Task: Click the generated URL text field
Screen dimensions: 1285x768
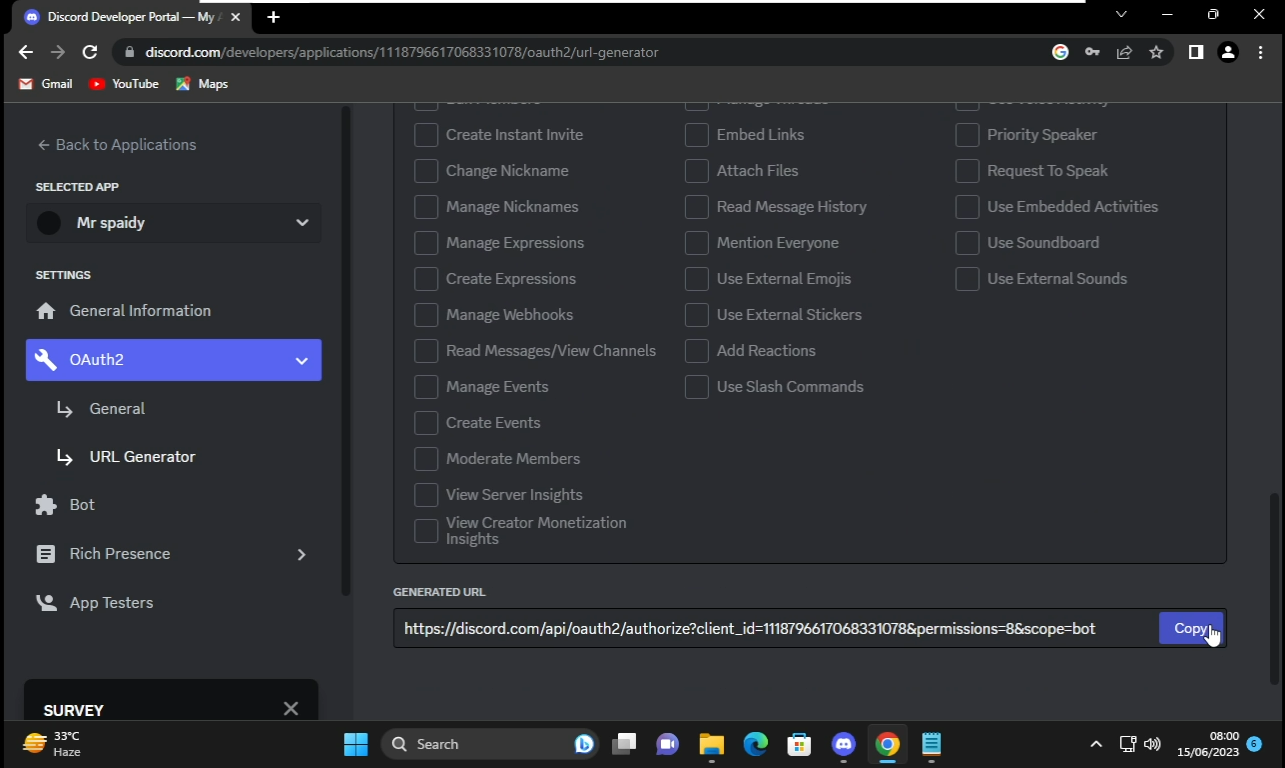Action: (x=775, y=628)
